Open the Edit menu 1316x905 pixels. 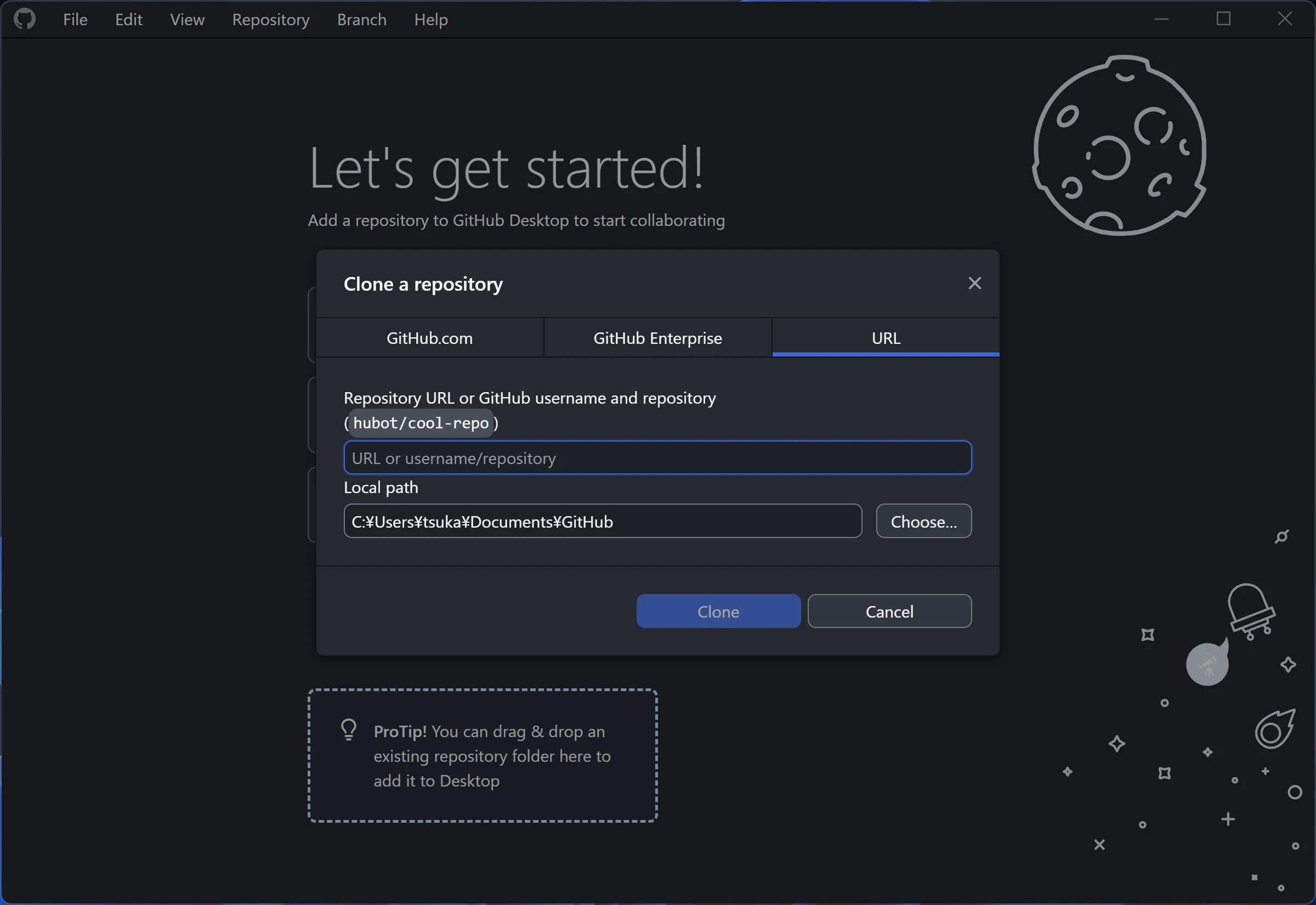pos(129,20)
